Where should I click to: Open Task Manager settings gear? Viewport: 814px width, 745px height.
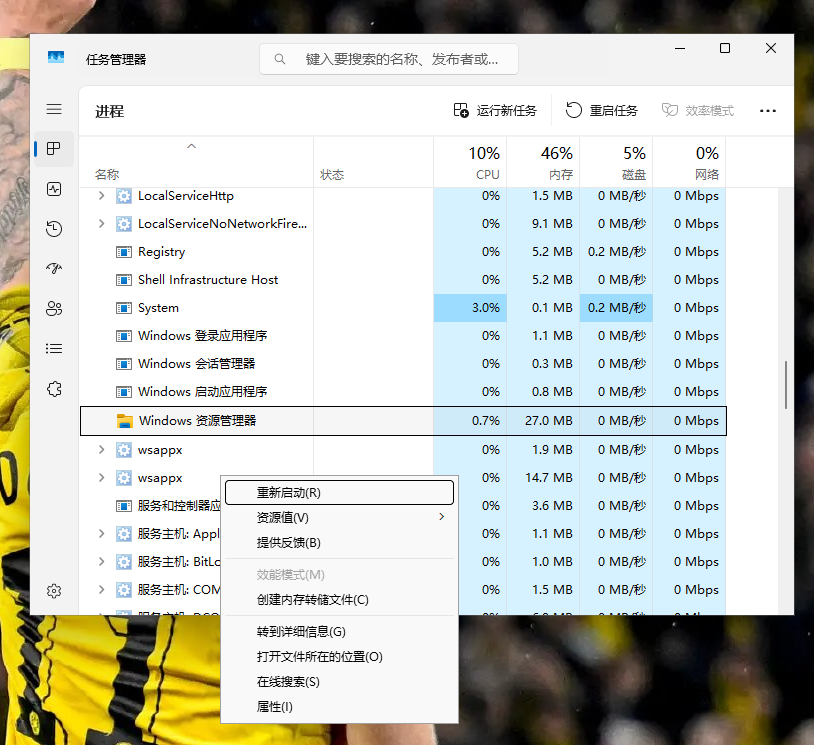54,591
